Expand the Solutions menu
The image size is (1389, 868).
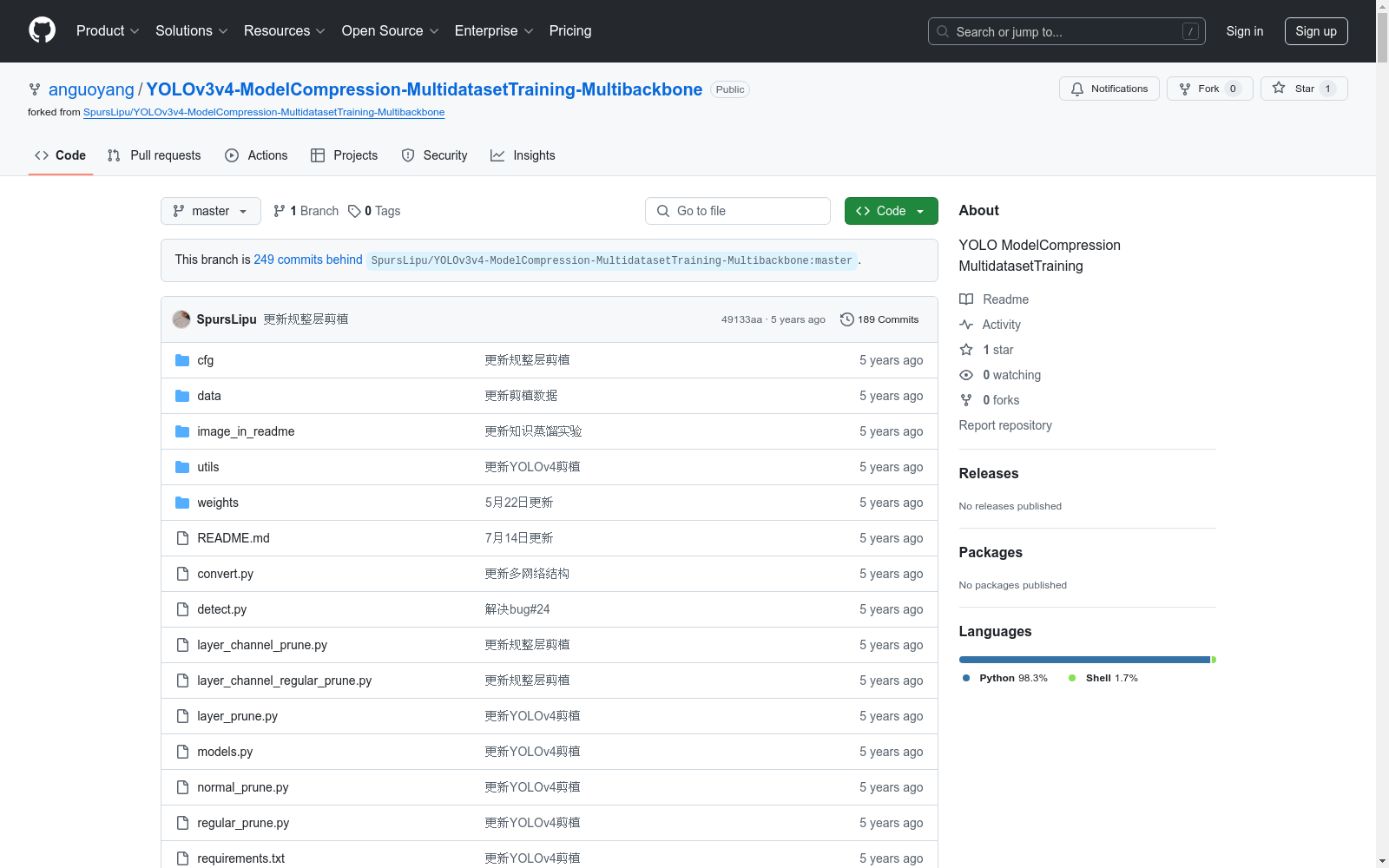tap(192, 31)
